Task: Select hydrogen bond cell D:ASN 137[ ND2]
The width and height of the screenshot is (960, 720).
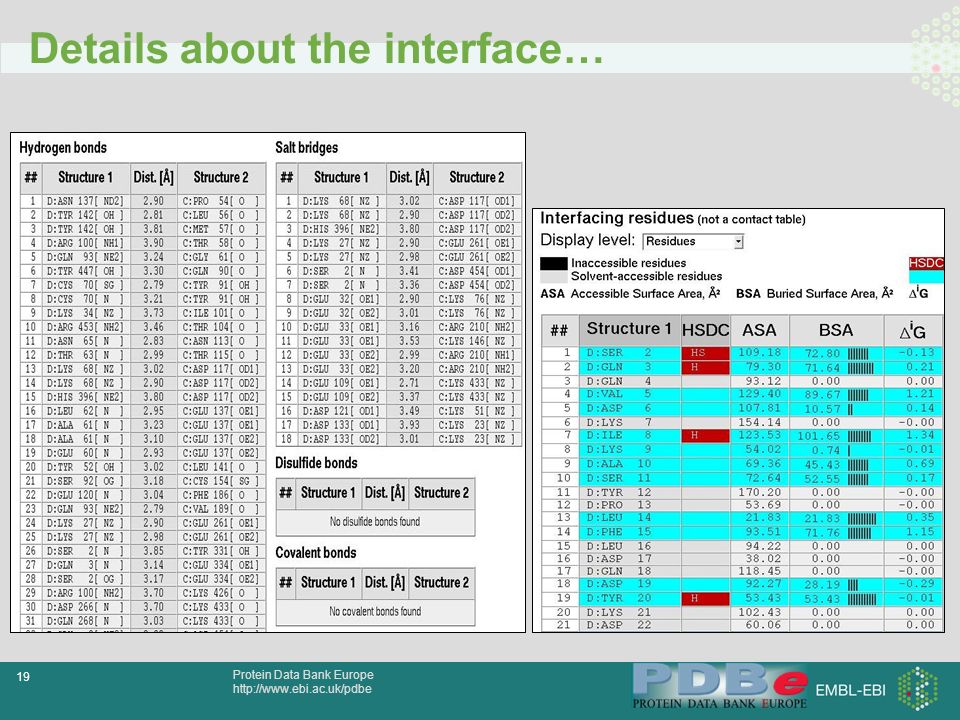Action: tap(85, 201)
